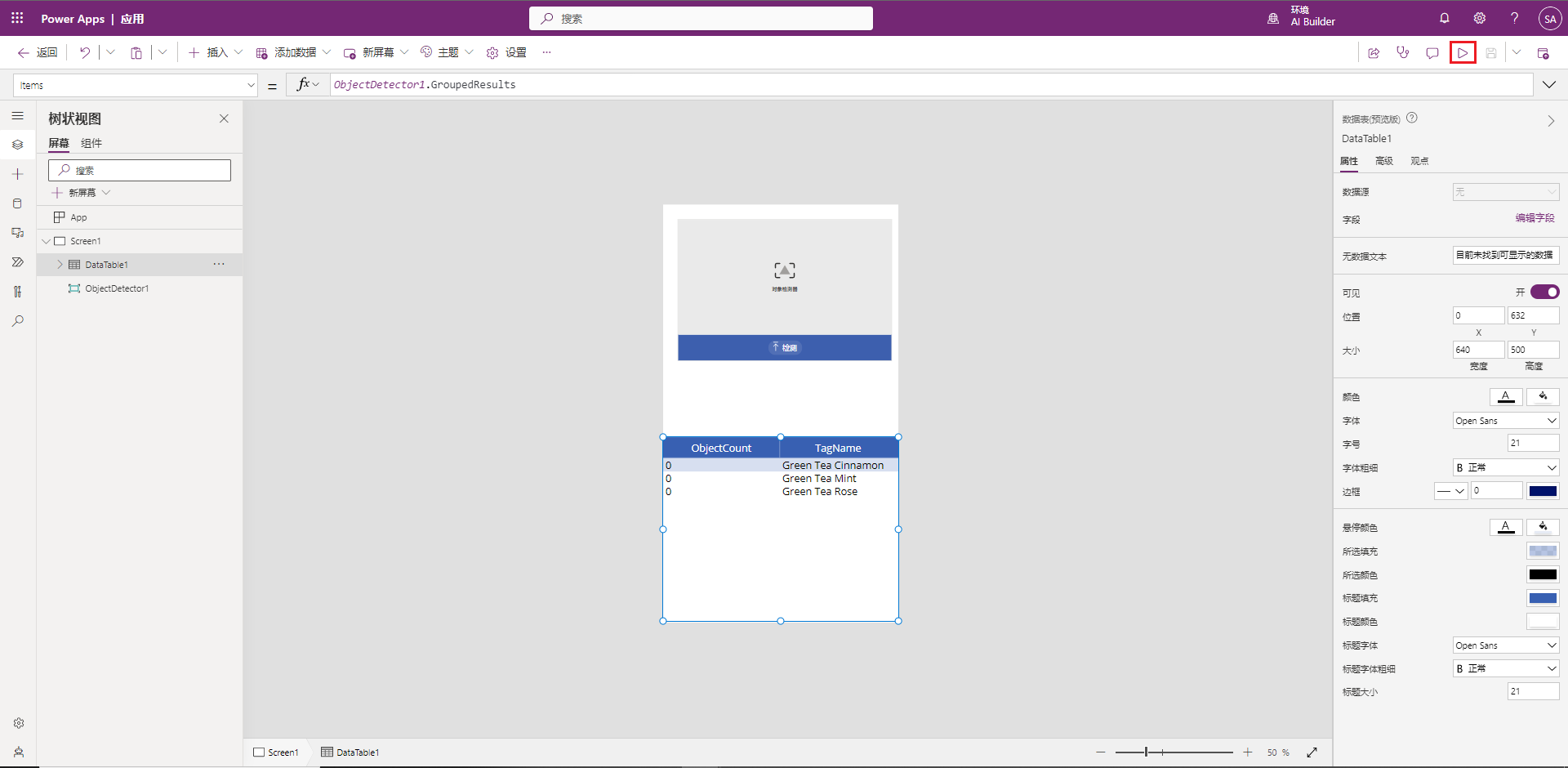Open the 标题填充 header fill swatch
This screenshot has width=1568, height=768.
[x=1543, y=598]
